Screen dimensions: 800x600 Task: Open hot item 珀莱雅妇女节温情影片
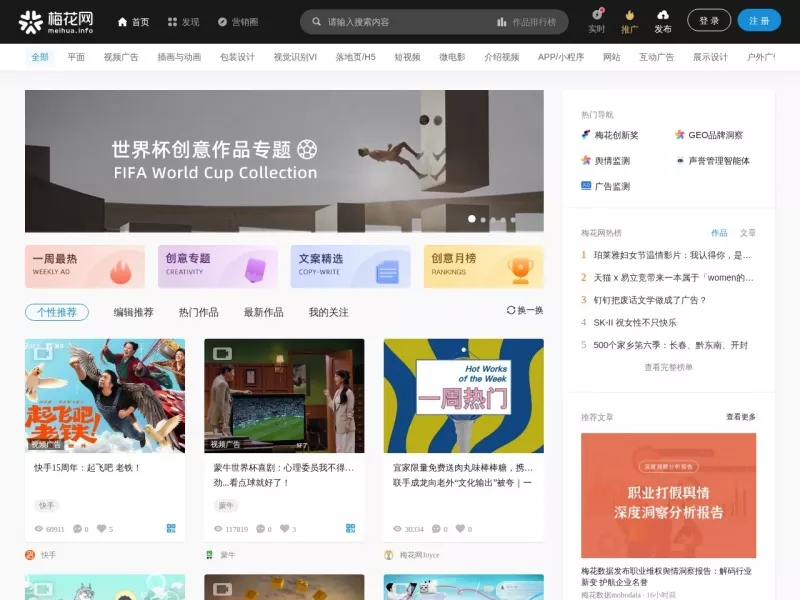672,255
